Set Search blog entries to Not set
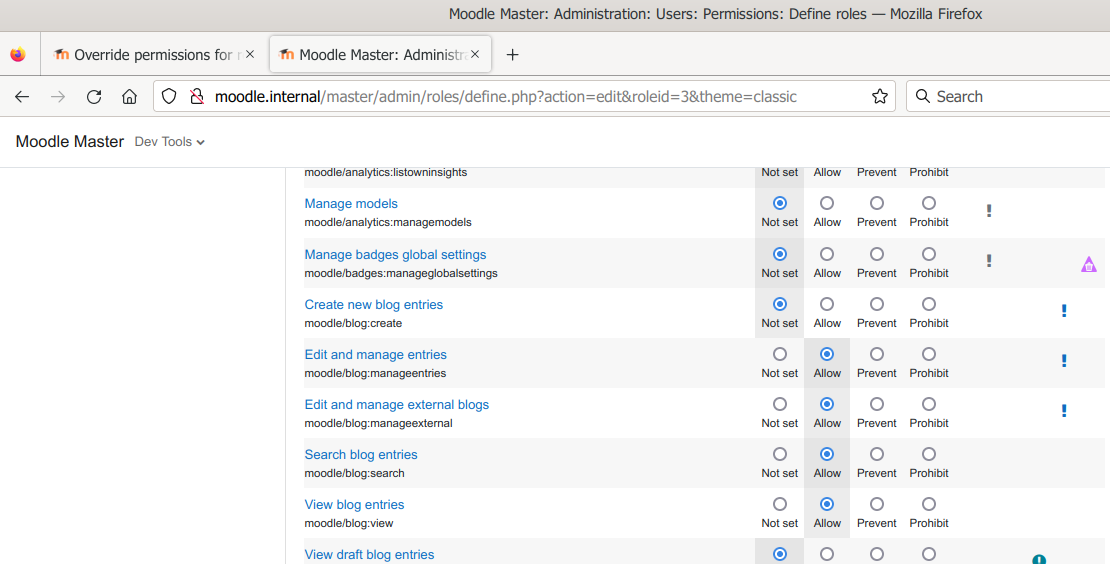Screen dimensions: 1110x564 click(x=779, y=454)
